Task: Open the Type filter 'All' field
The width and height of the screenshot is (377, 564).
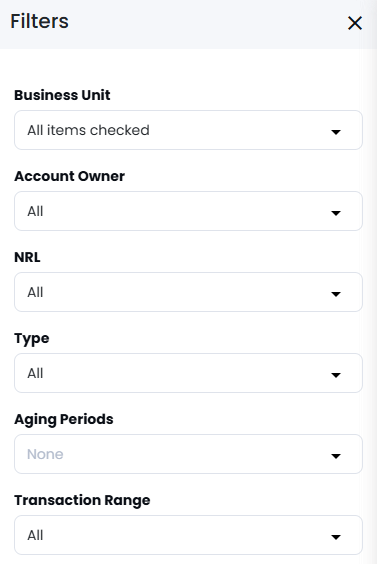Action: [188, 373]
